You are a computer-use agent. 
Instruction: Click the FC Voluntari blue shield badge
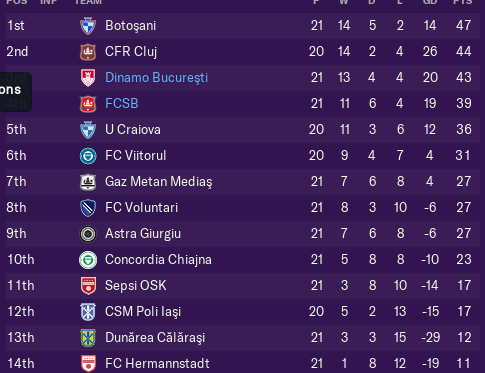[88, 208]
